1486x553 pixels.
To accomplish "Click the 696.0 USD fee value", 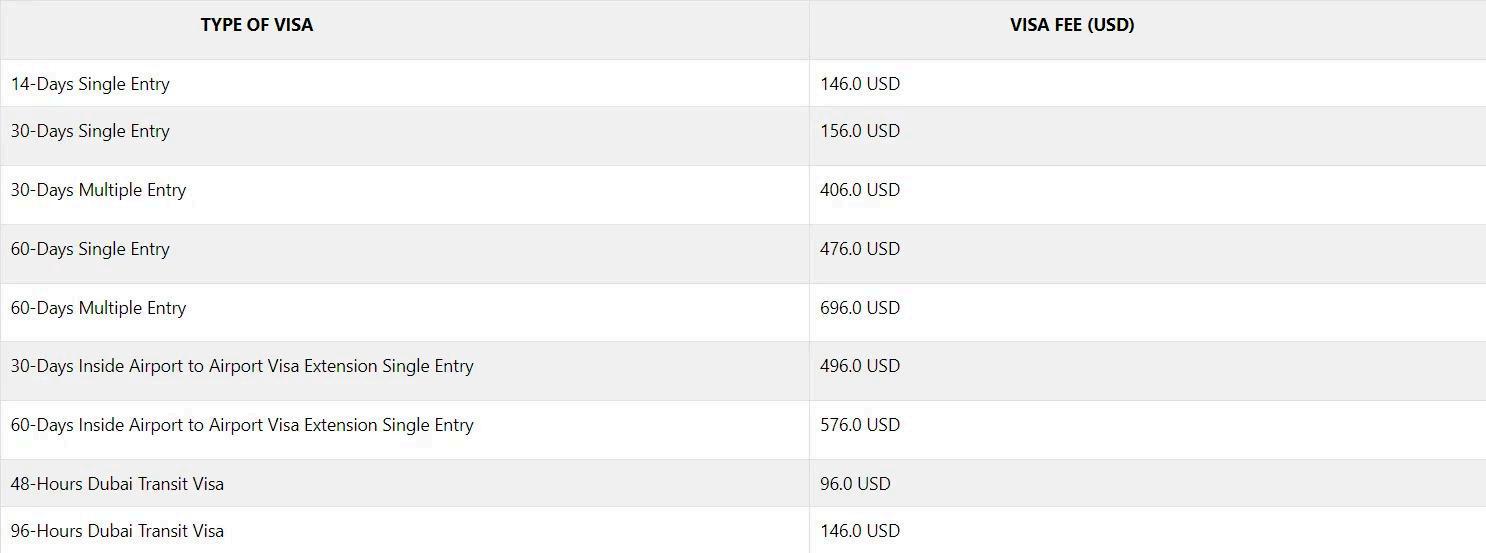I will click(860, 308).
